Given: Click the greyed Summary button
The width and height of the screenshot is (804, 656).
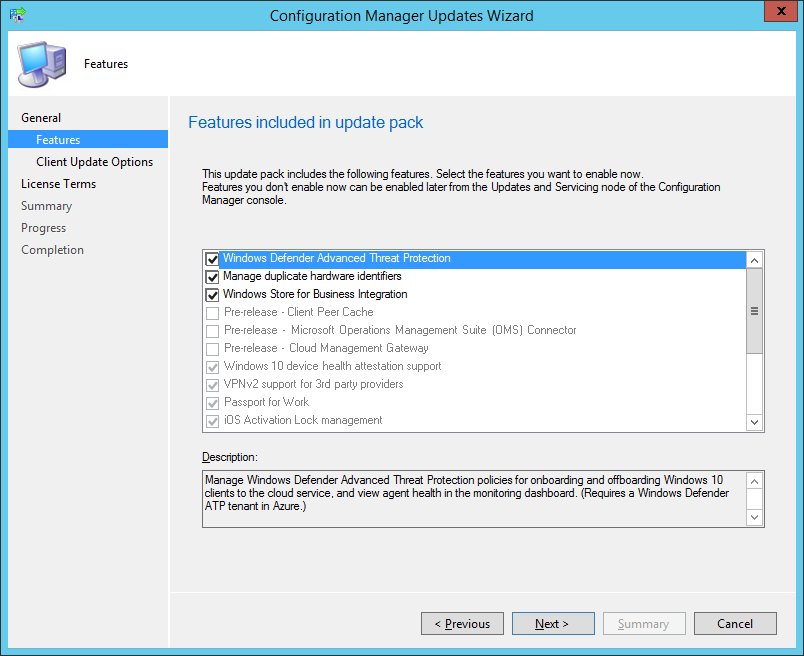Looking at the screenshot, I should (x=644, y=624).
